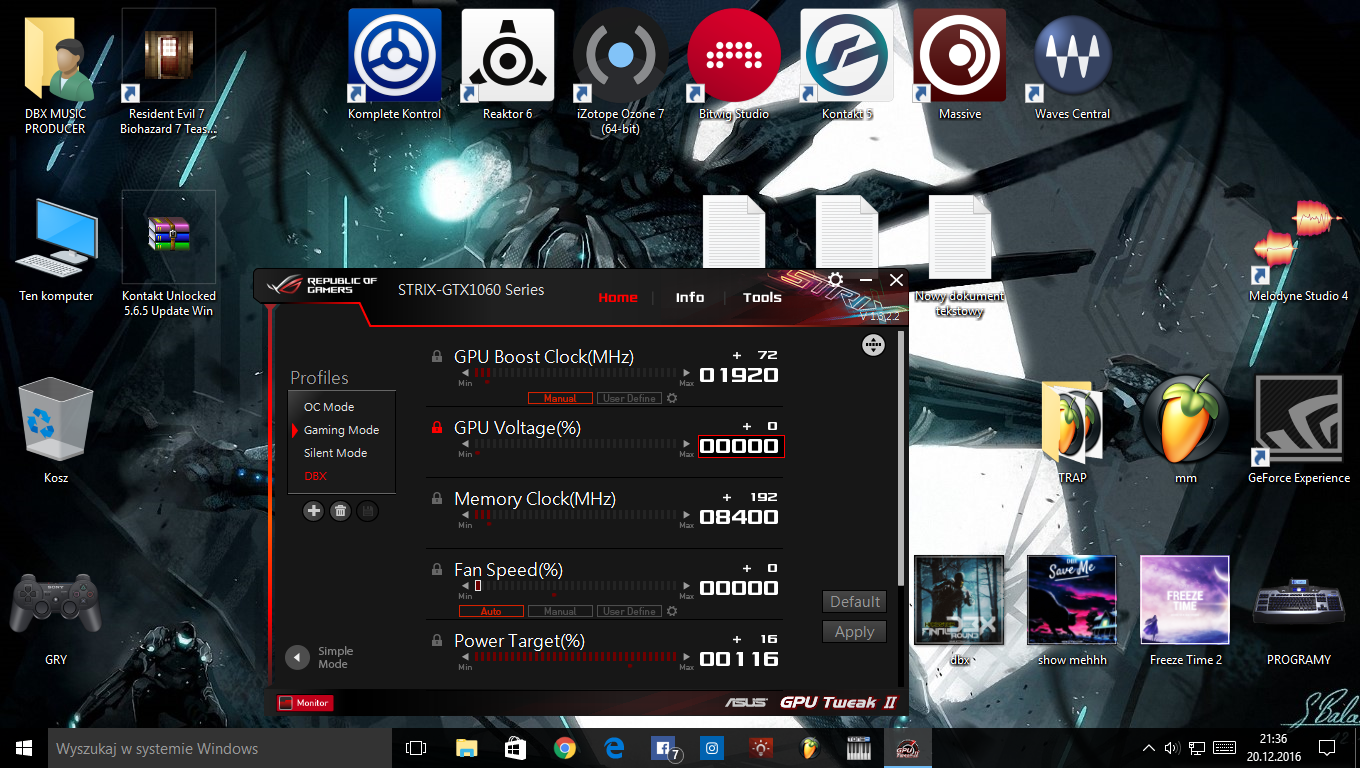The width and height of the screenshot is (1360, 768).
Task: Select the Reaktor 6 desktop icon
Action: click(507, 66)
